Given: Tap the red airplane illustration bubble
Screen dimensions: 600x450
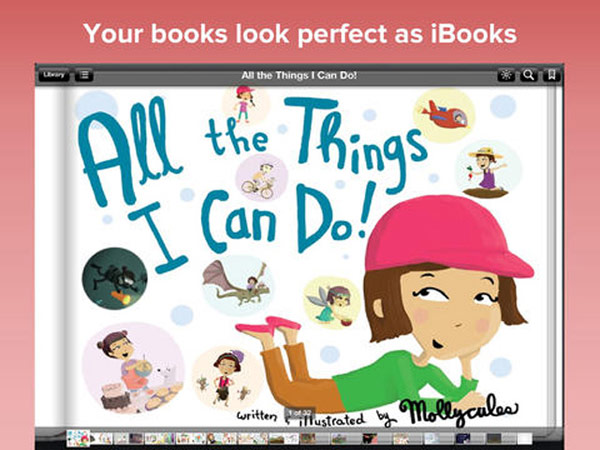Looking at the screenshot, I should coord(444,115).
